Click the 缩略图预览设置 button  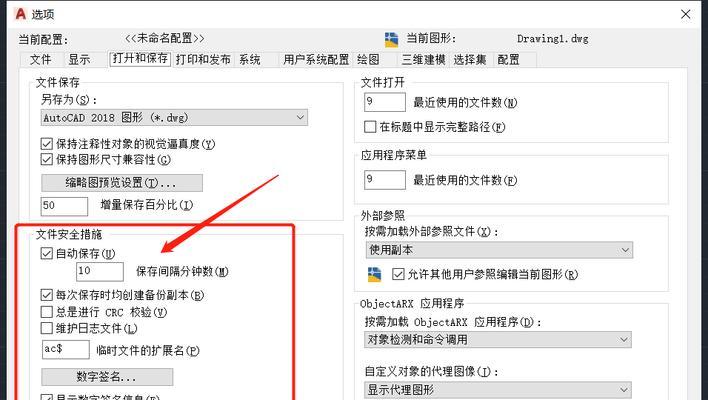pyautogui.click(x=122, y=183)
